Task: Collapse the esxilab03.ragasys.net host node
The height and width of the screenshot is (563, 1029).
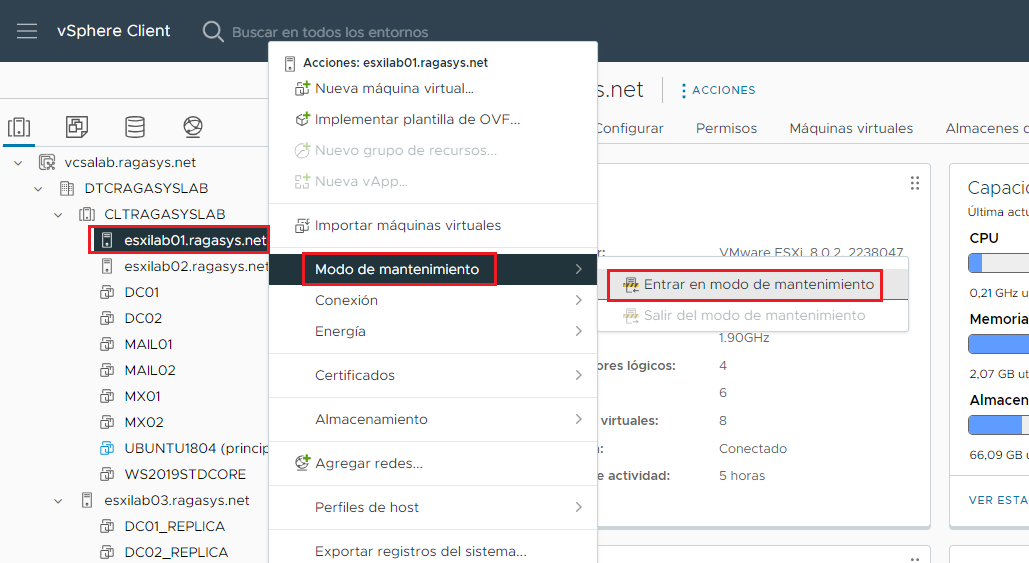Action: point(58,501)
